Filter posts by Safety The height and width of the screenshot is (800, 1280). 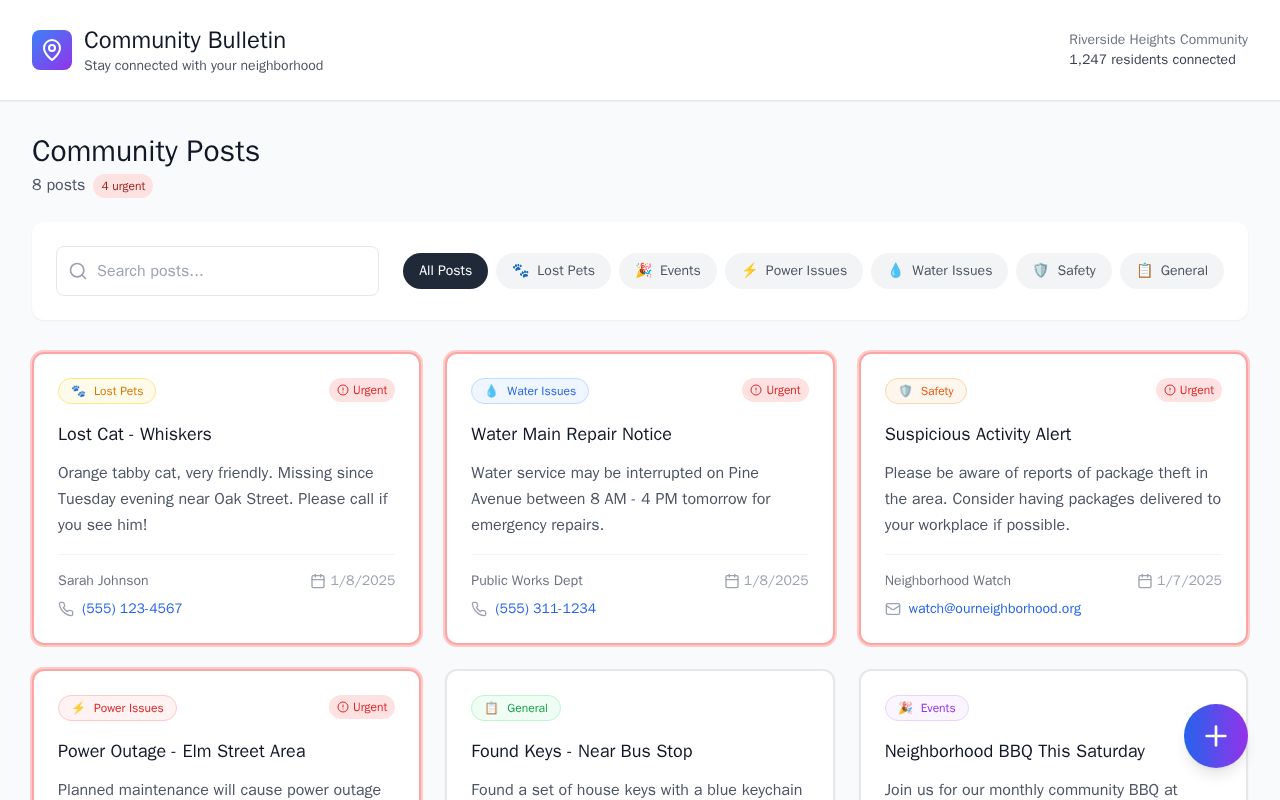pyautogui.click(x=1064, y=271)
